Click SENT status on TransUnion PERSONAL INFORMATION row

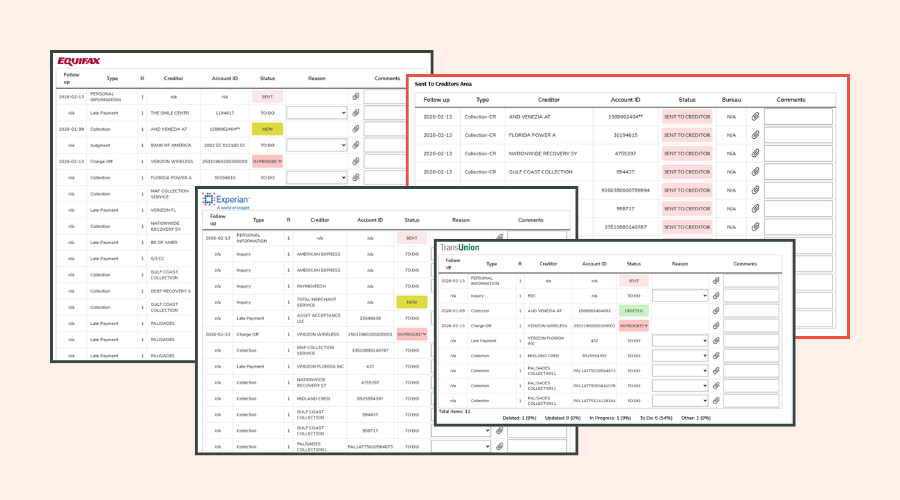[x=634, y=281]
